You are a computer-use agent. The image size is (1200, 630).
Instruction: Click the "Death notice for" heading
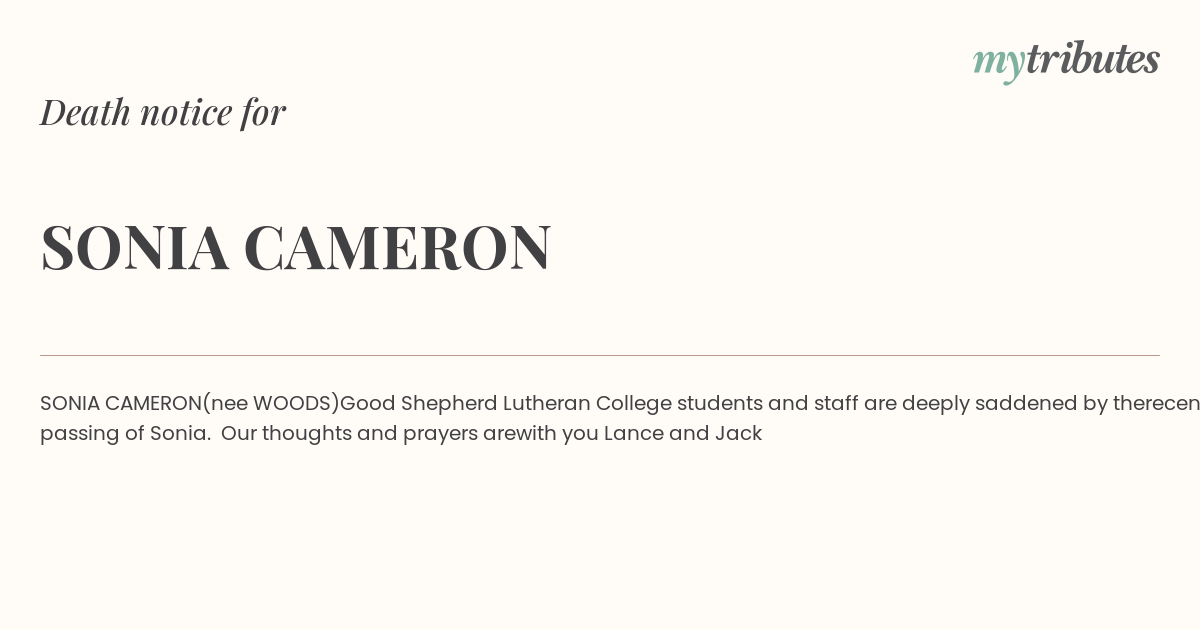click(163, 112)
